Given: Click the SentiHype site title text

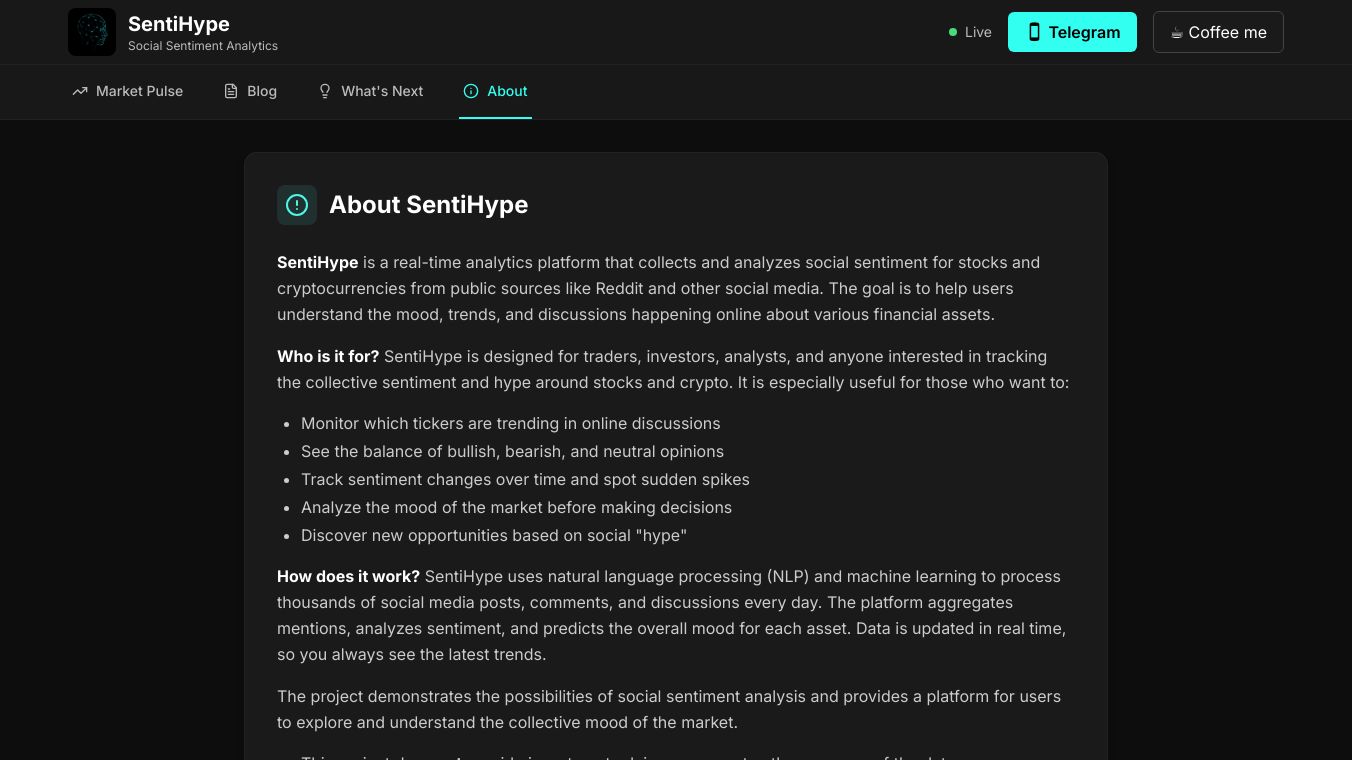Looking at the screenshot, I should pyautogui.click(x=179, y=24).
